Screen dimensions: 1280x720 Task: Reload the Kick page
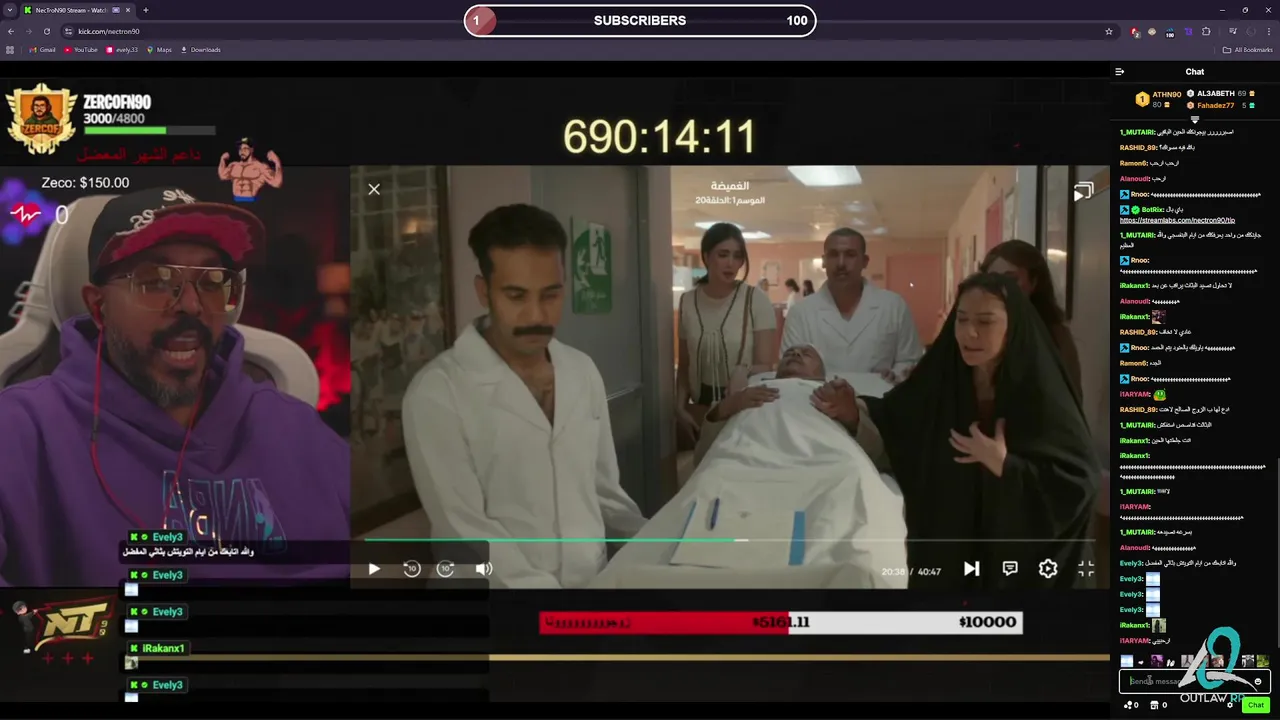47,31
